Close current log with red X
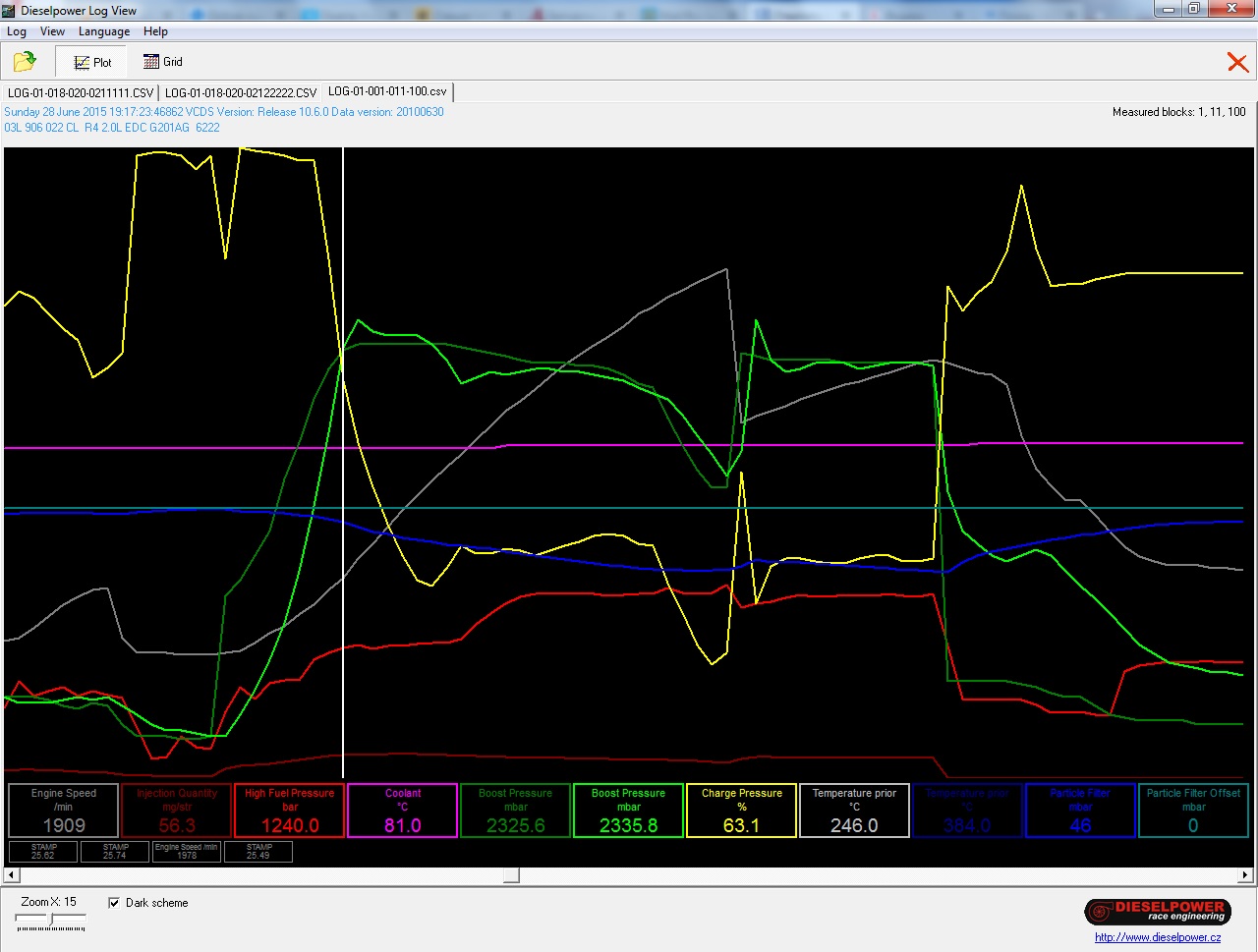The height and width of the screenshot is (952, 1258). (x=1237, y=63)
